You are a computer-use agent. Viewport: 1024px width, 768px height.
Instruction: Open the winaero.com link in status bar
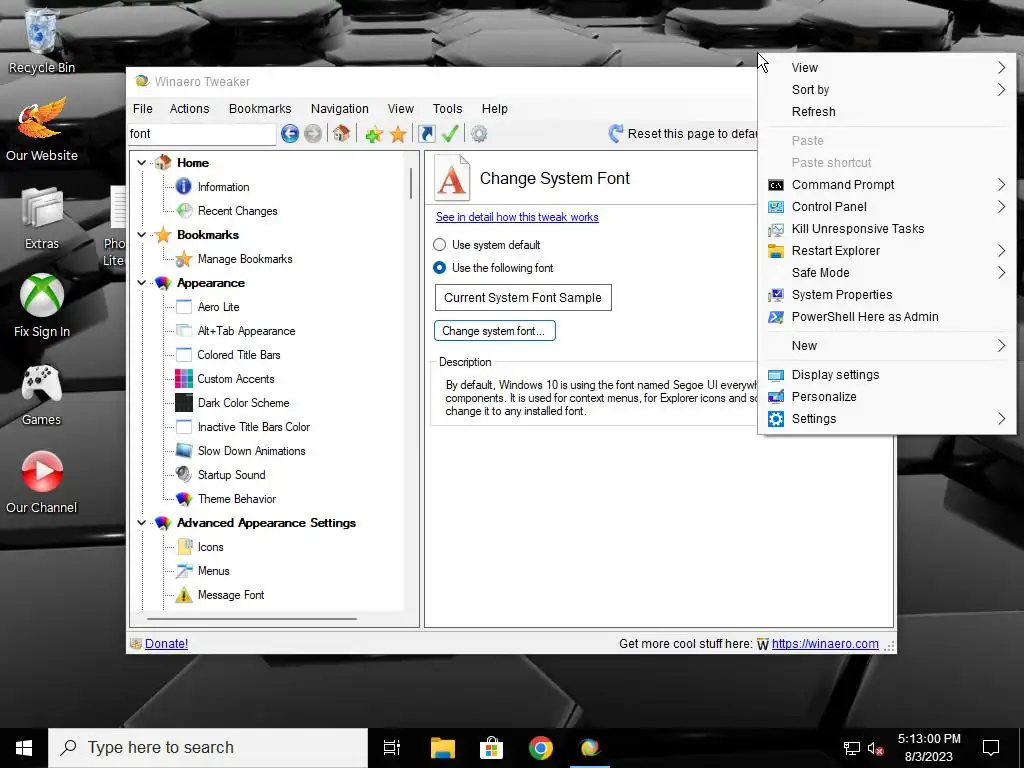[825, 644]
